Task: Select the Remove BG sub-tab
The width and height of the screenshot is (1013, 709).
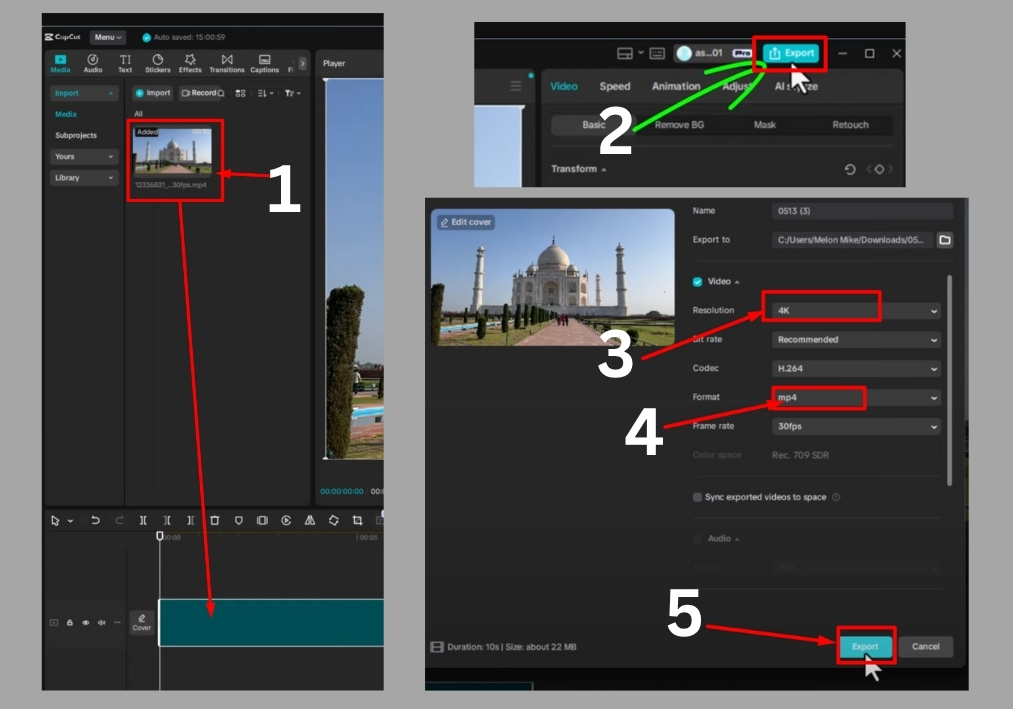Action: (679, 125)
